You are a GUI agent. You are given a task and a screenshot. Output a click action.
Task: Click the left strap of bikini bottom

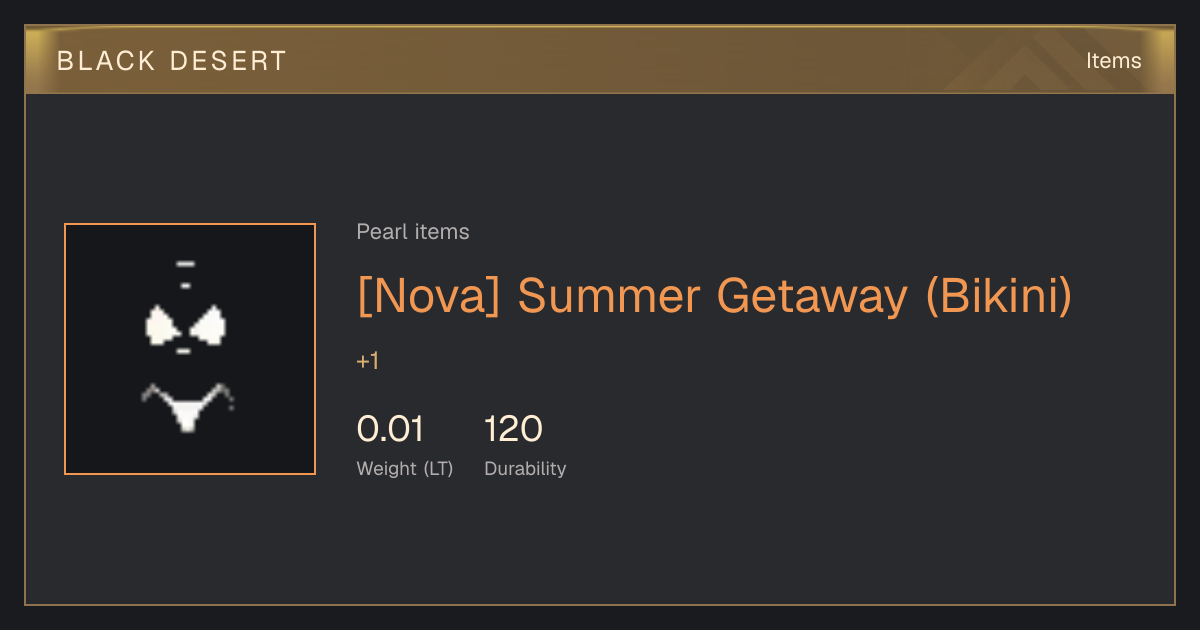pyautogui.click(x=157, y=393)
